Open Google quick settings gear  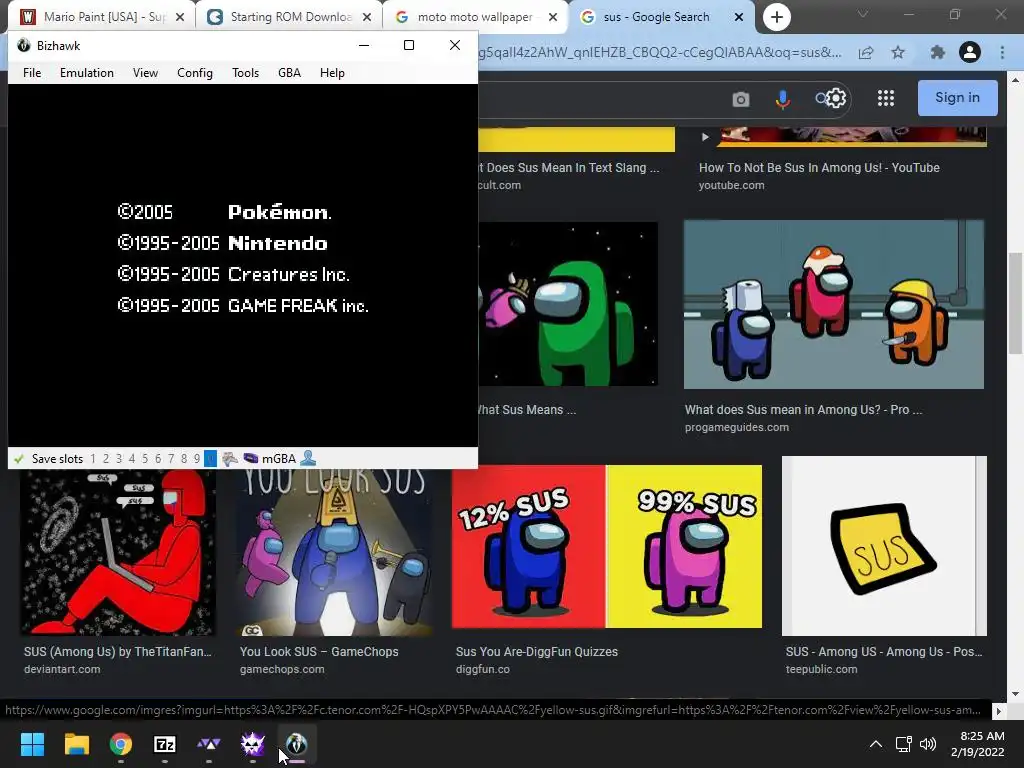click(x=836, y=98)
